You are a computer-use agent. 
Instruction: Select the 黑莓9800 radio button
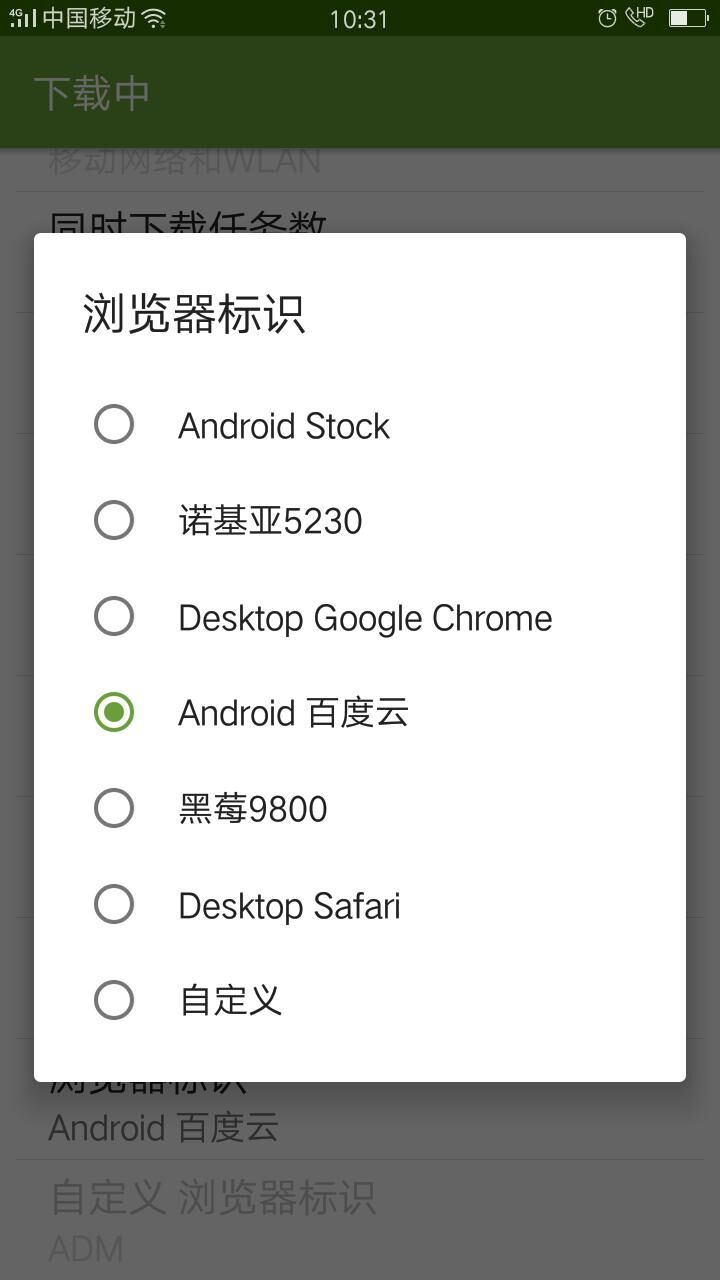tap(114, 808)
